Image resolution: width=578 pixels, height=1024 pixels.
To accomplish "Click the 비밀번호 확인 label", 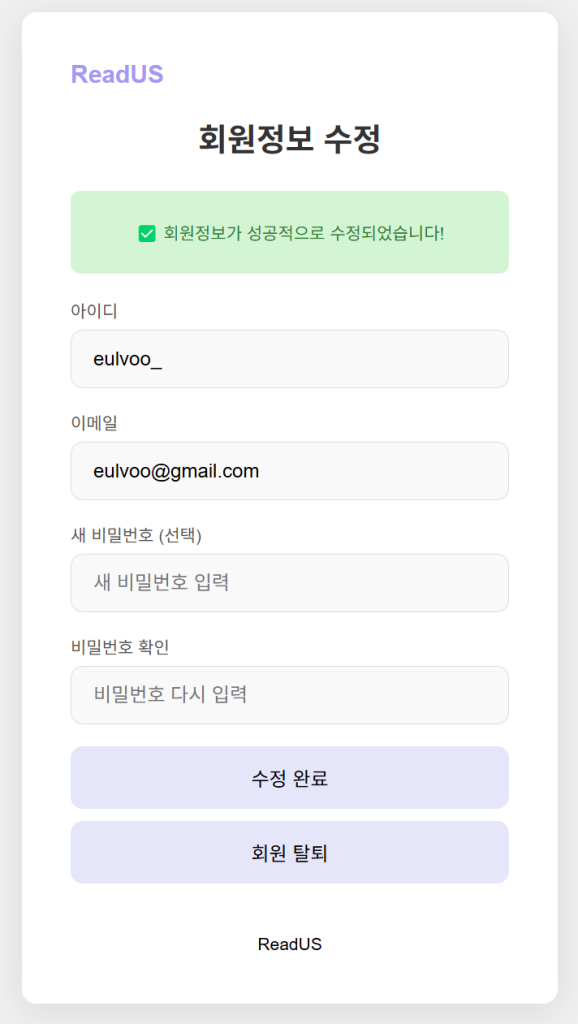I will pos(120,648).
